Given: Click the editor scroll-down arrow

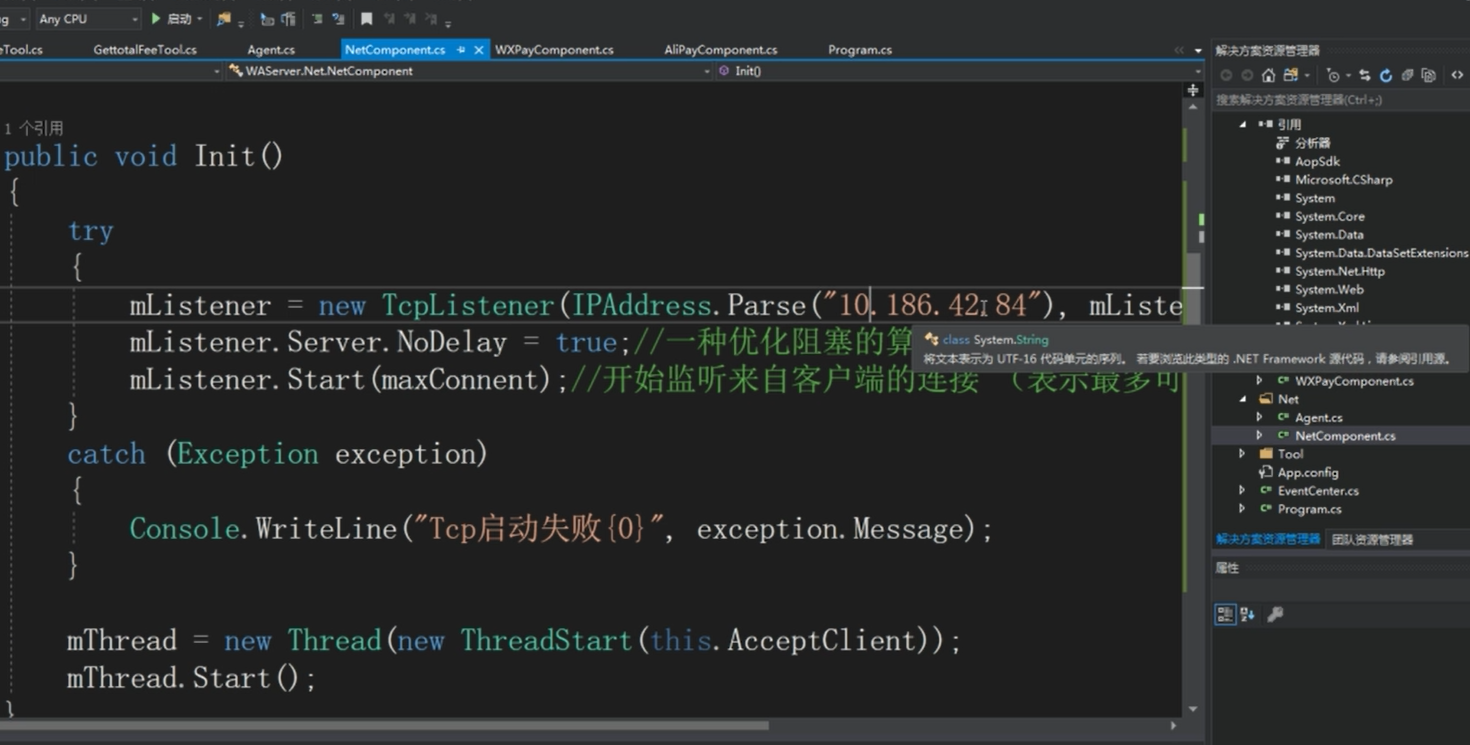Looking at the screenshot, I should (x=1193, y=710).
